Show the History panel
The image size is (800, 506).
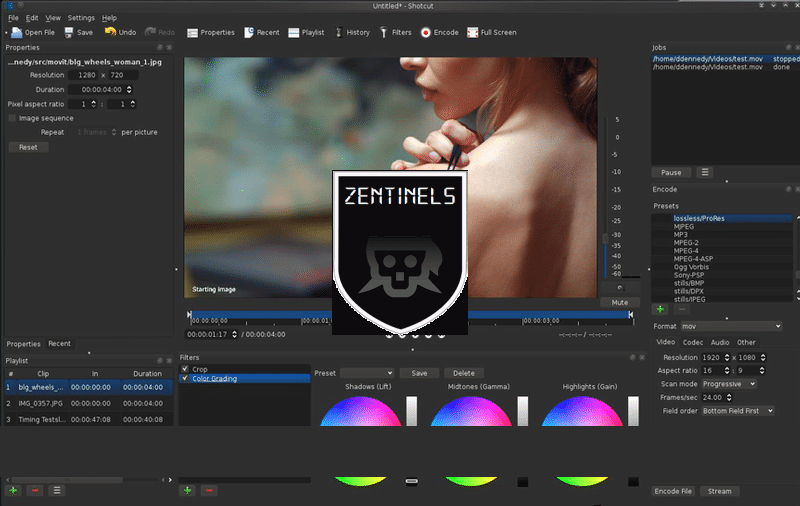352,33
